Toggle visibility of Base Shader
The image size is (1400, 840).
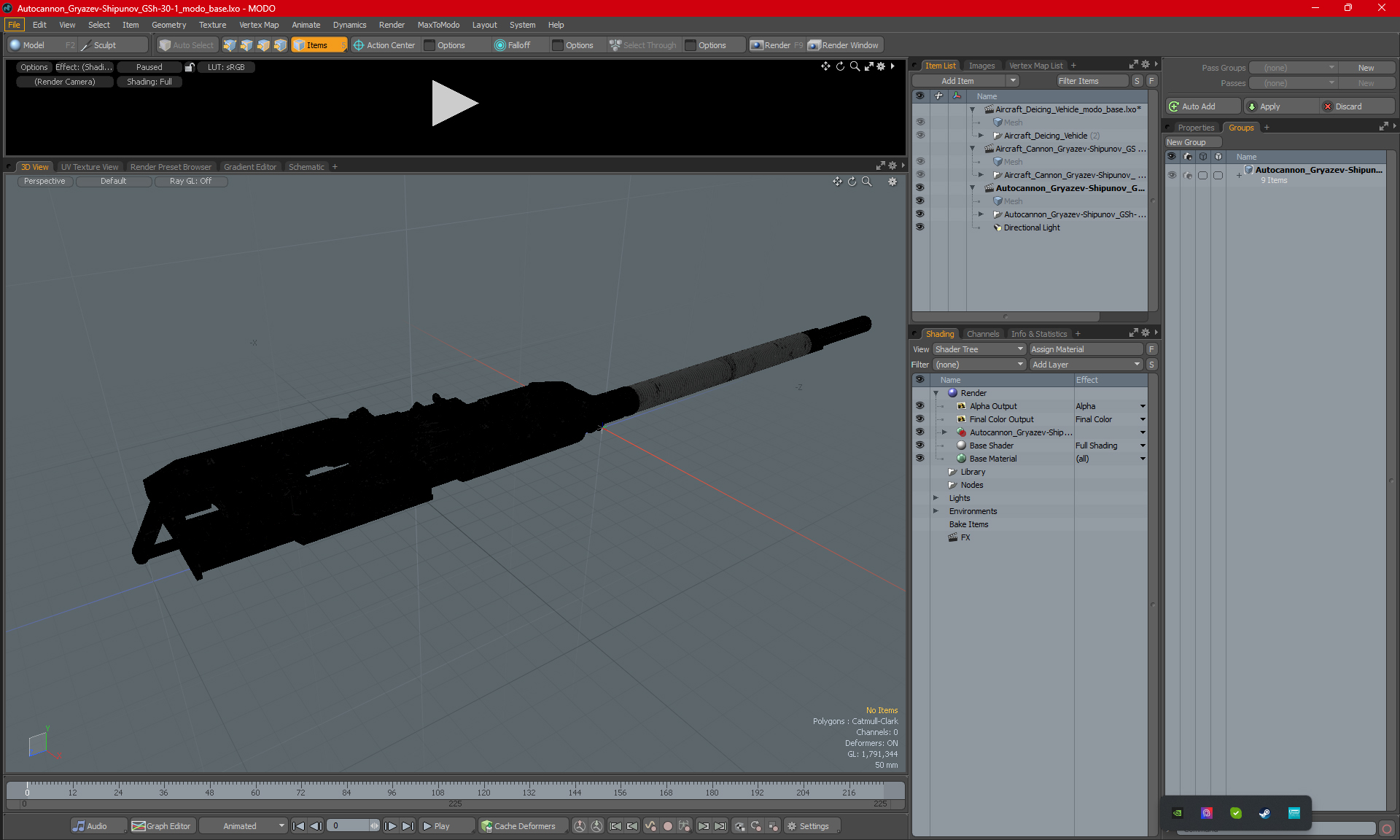[x=919, y=446]
